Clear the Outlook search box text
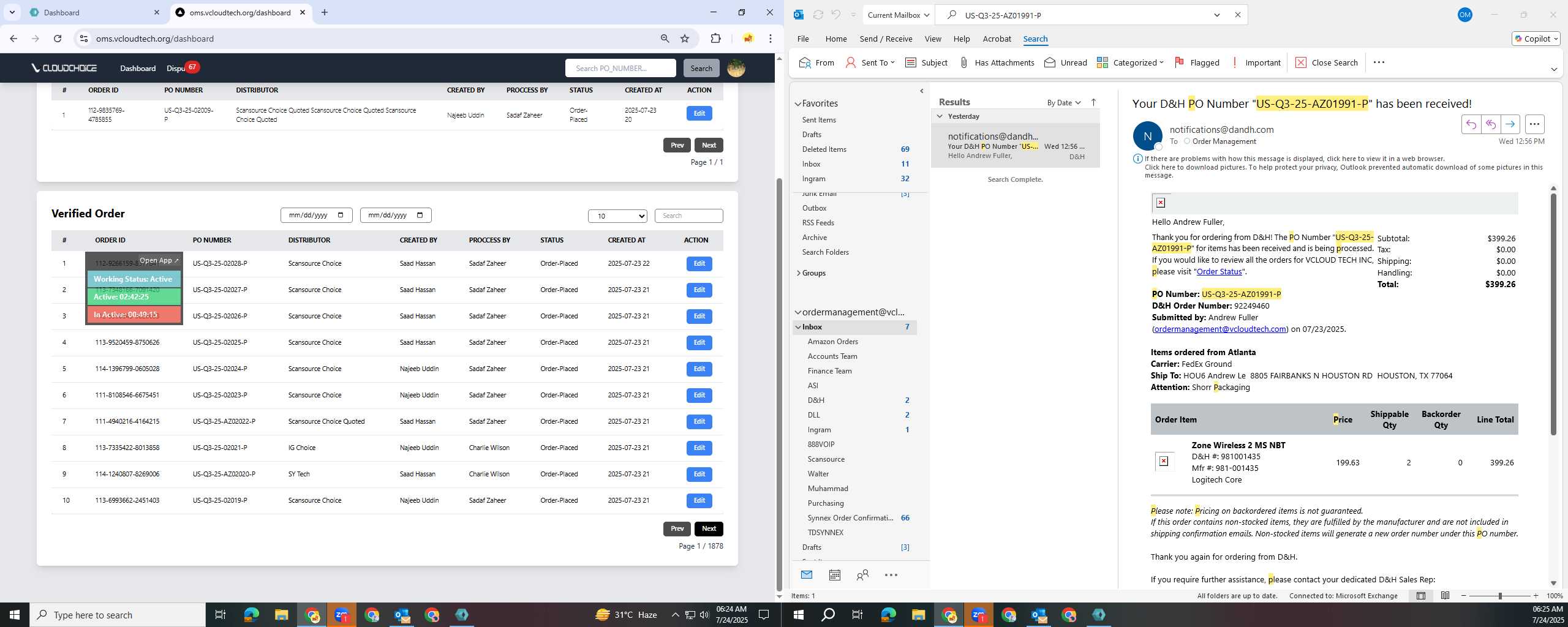The width and height of the screenshot is (1568, 627). tap(1237, 15)
